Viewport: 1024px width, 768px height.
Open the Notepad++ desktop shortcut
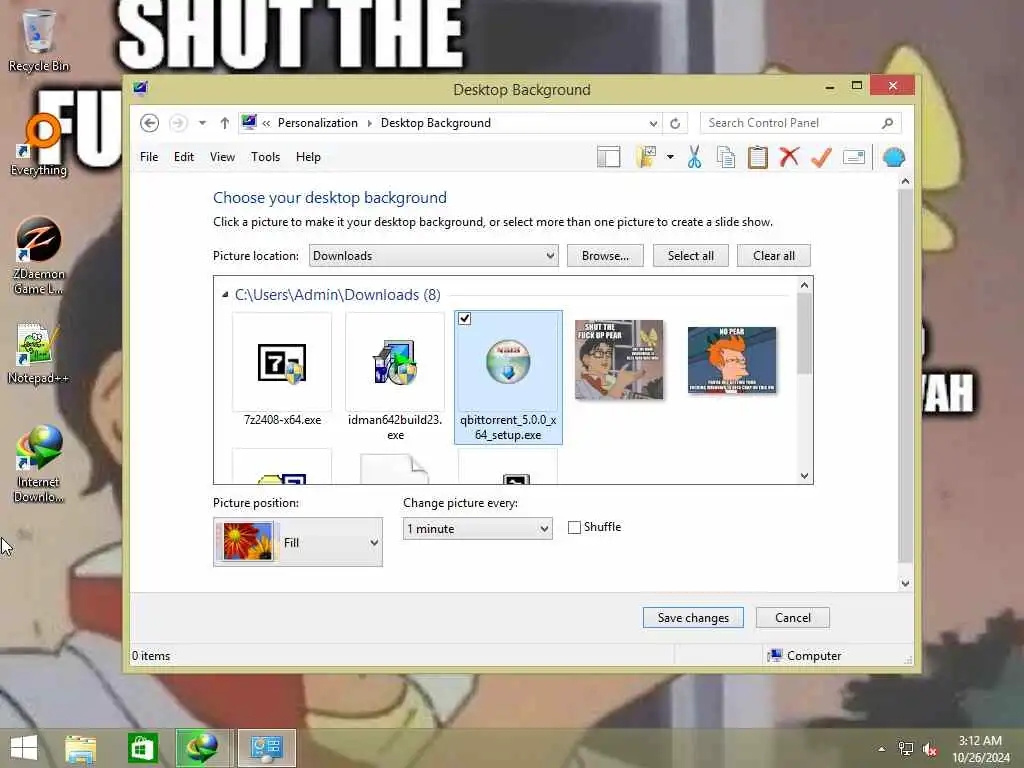pyautogui.click(x=39, y=354)
